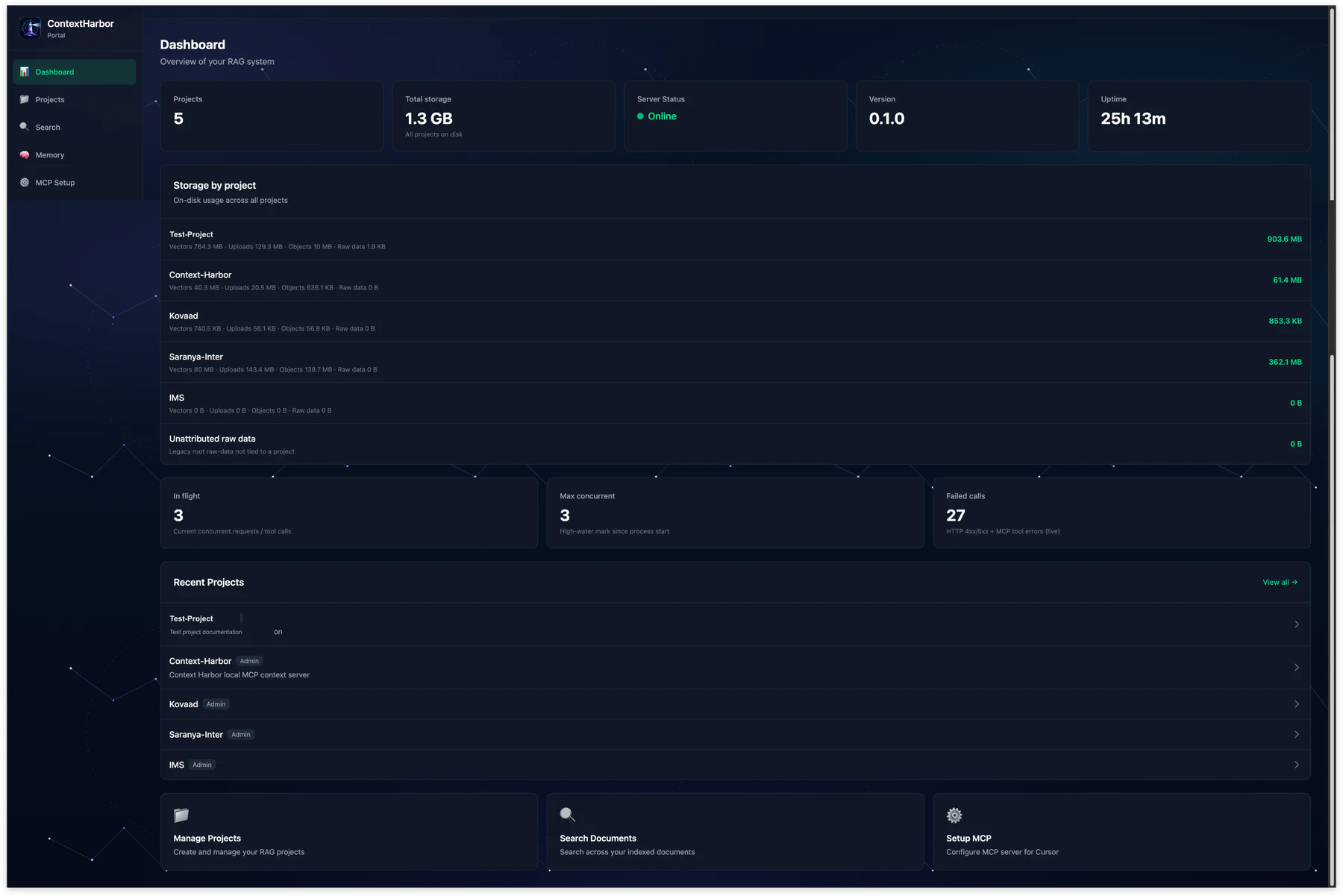This screenshot has width=1343, height=896.
Task: Click the gear icon on Setup MCP card
Action: 954,815
